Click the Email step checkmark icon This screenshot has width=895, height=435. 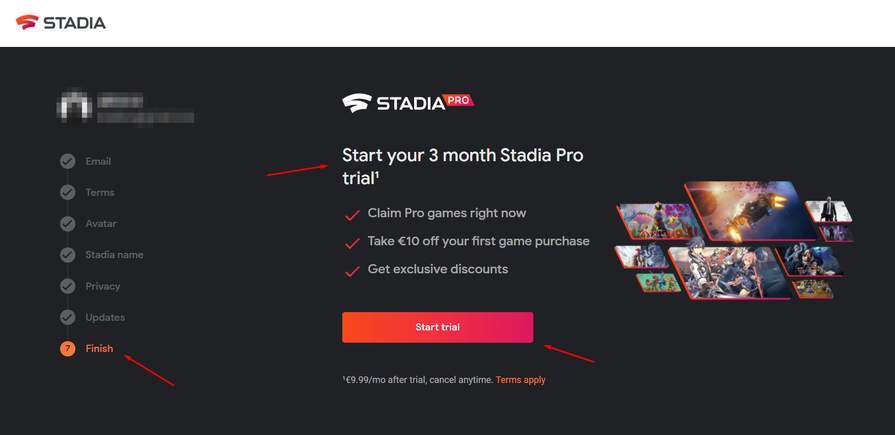(68, 161)
